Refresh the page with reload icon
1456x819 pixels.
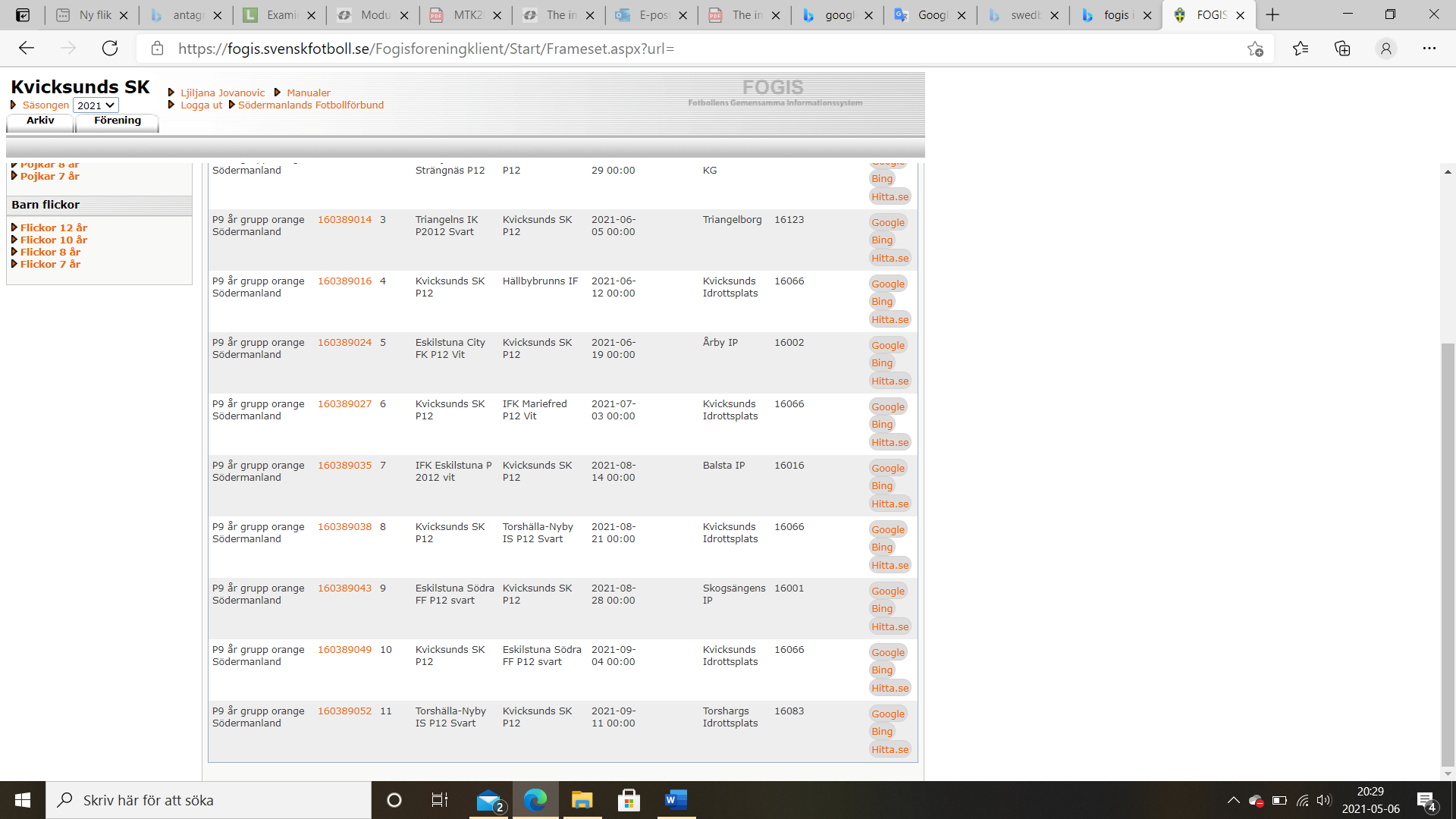coord(110,49)
